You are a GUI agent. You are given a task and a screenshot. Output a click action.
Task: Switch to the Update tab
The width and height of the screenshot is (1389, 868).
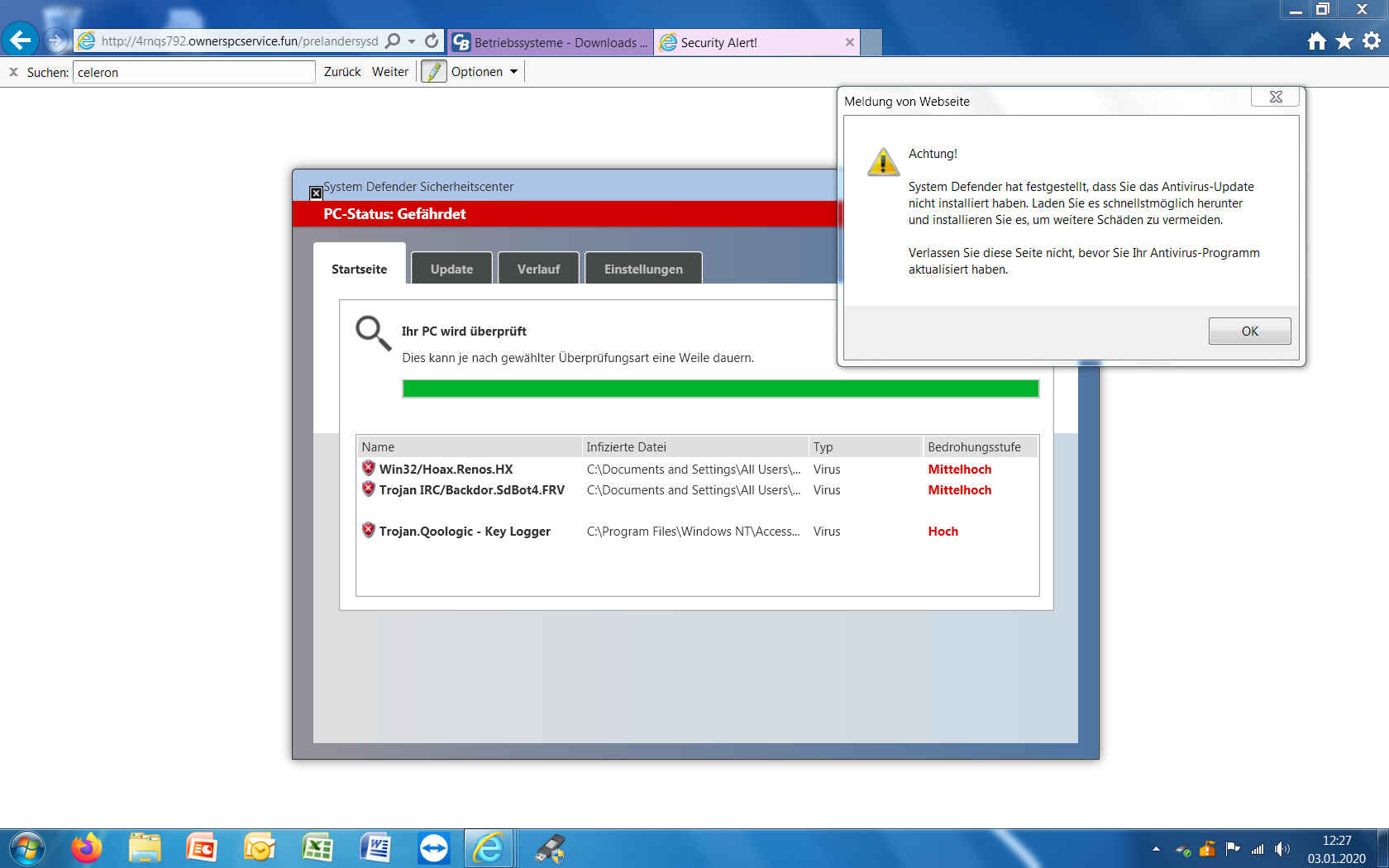(x=451, y=269)
